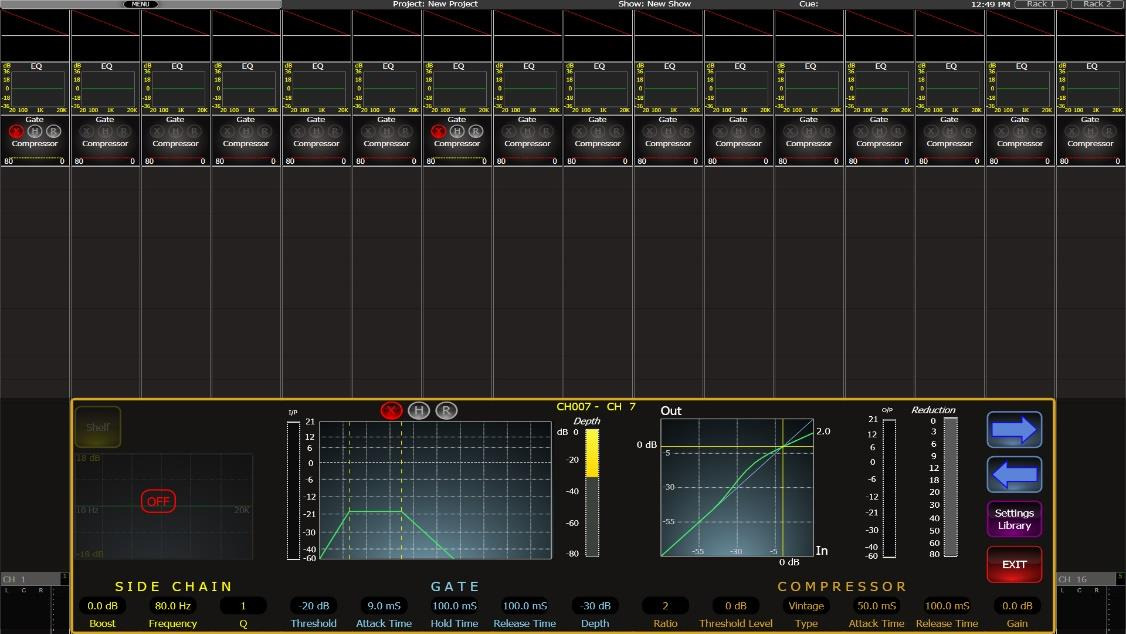Click channel 8's dimmed gate H icon
Screen dimensions: 1126x634
coord(528,132)
